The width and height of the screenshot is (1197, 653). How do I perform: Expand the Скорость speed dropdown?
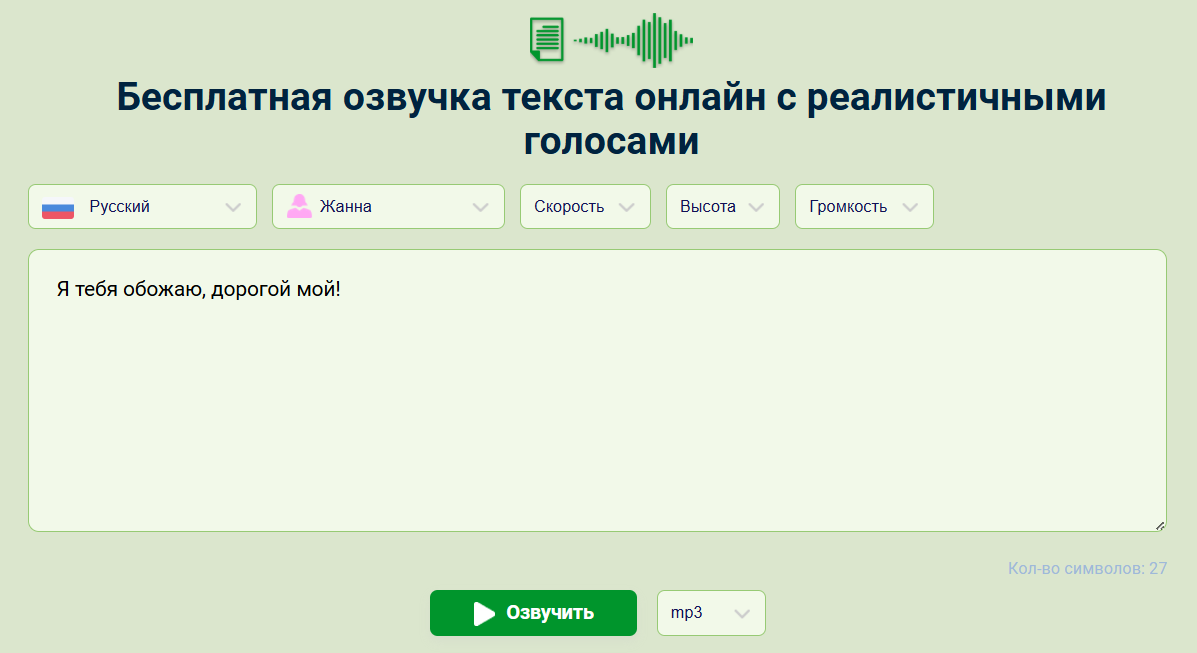[x=585, y=207]
